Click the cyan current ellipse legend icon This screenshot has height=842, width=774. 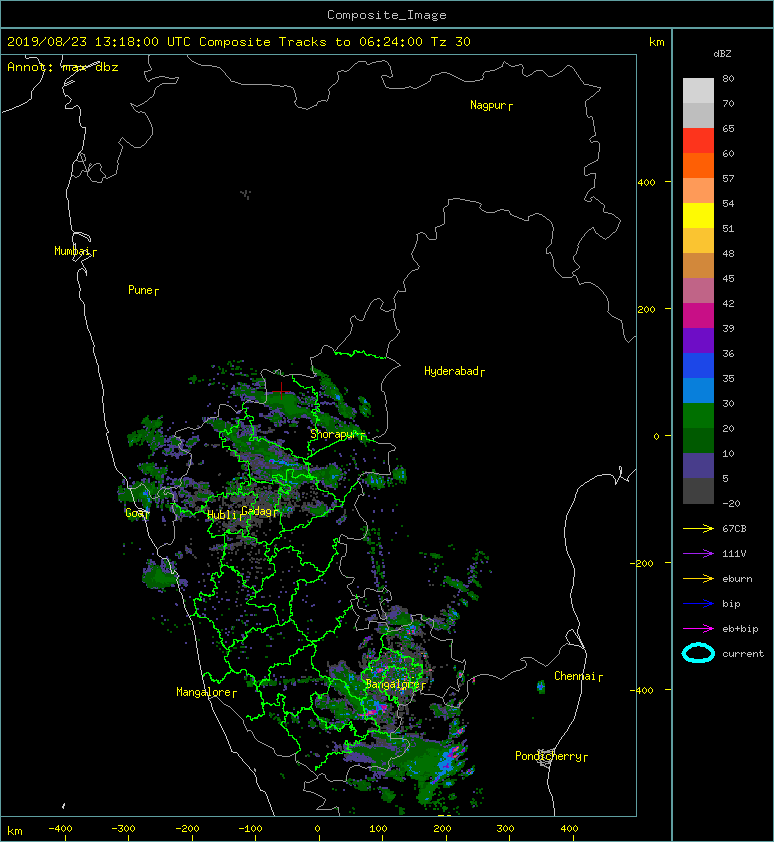(698, 653)
